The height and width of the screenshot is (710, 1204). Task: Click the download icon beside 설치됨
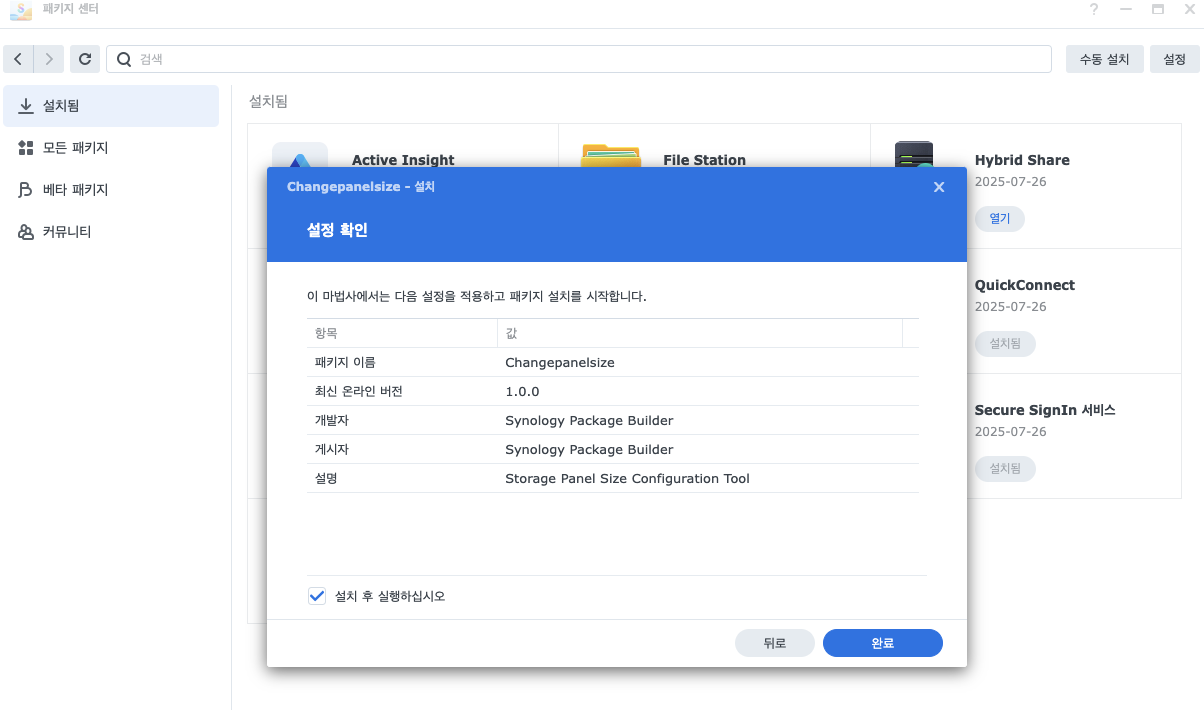pyautogui.click(x=26, y=105)
